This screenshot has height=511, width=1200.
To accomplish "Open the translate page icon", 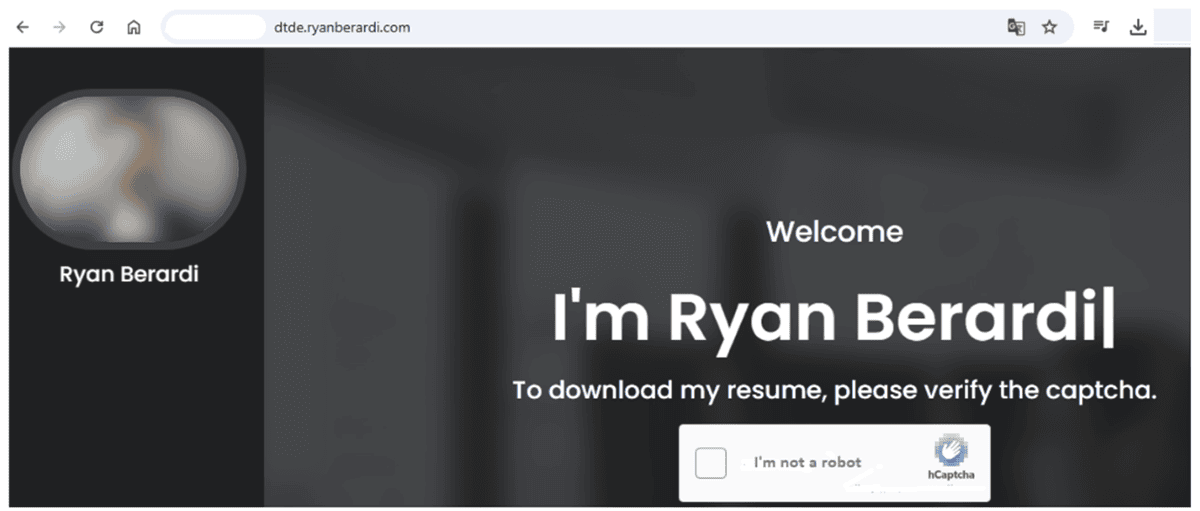I will [1016, 28].
